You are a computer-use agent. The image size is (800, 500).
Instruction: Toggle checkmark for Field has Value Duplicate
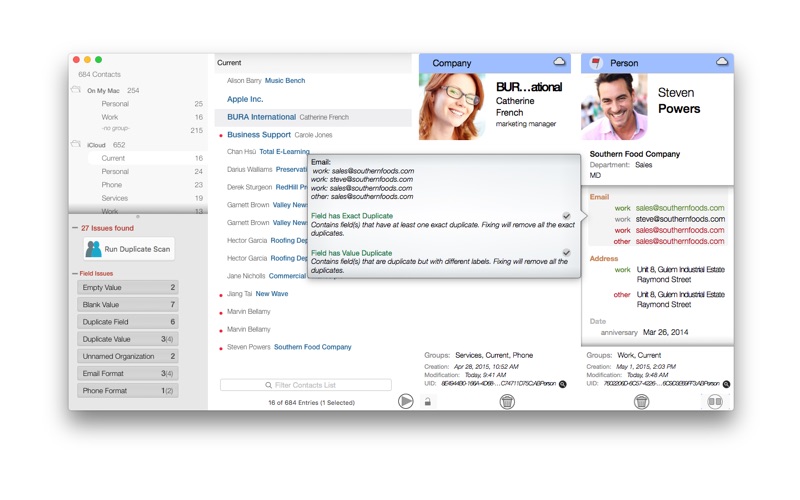[566, 253]
